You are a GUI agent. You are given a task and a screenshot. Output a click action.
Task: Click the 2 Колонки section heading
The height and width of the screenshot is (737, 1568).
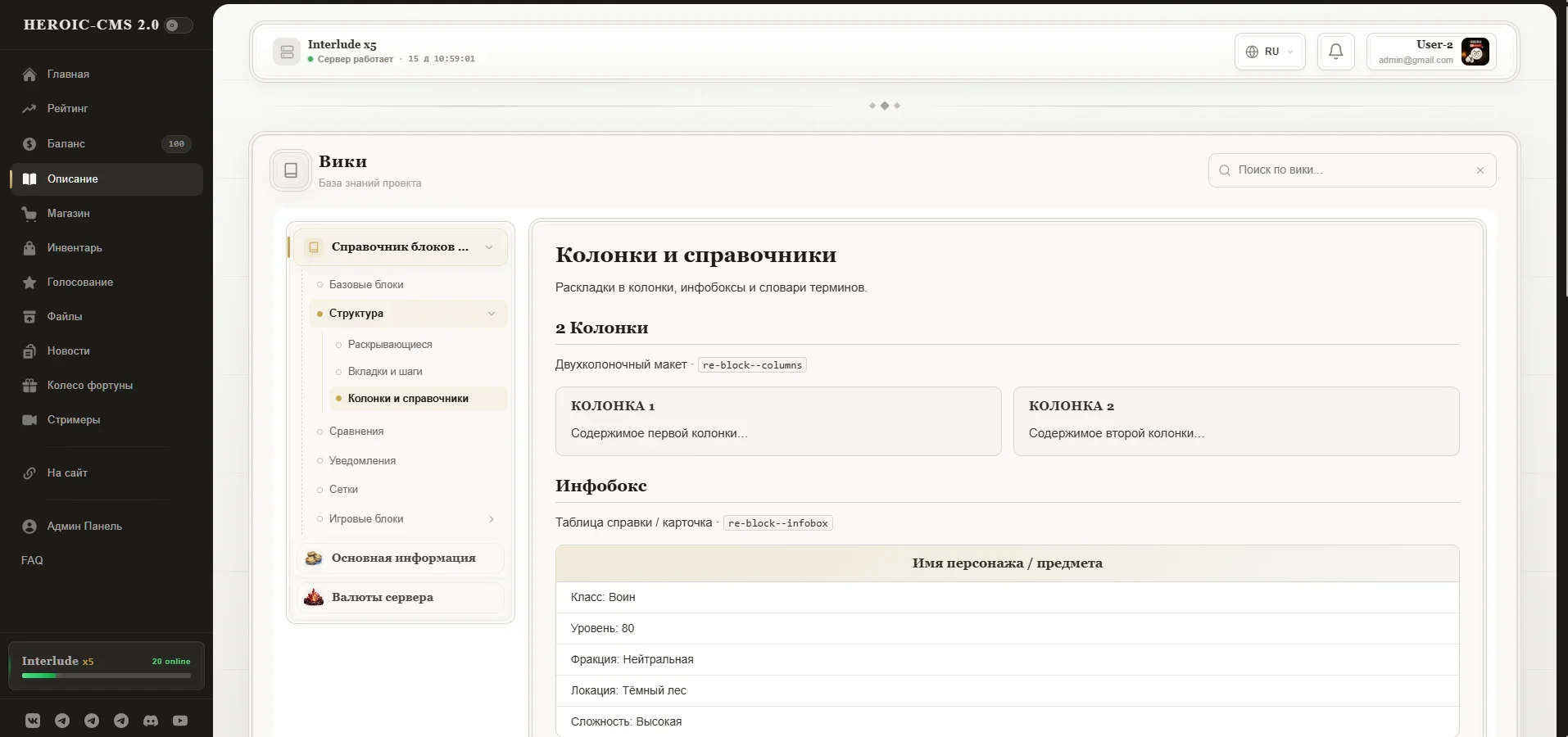[x=602, y=328]
